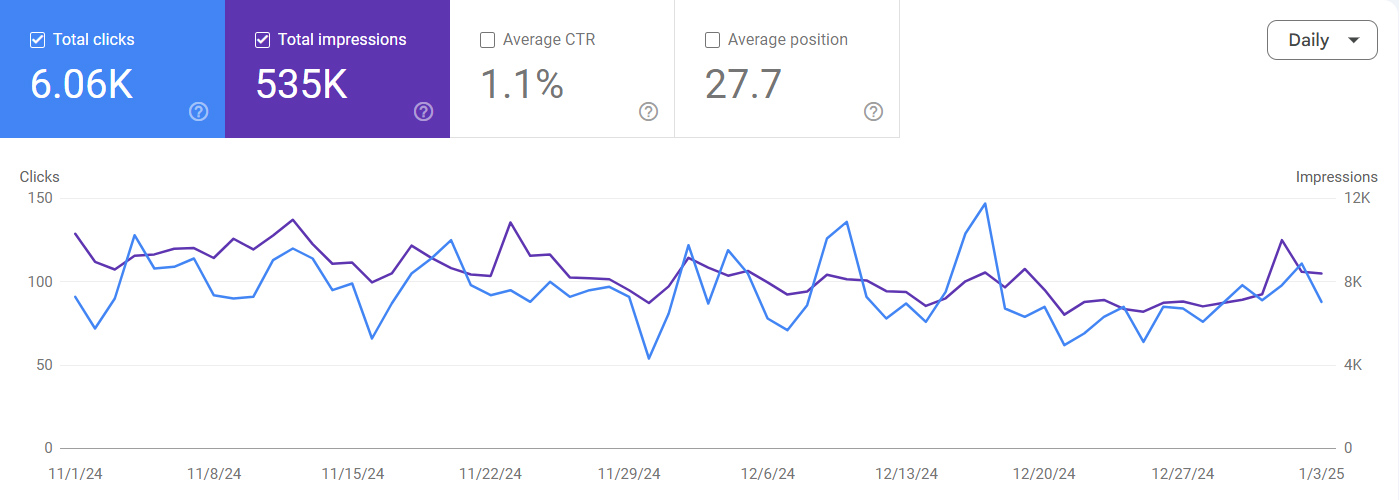1400x500 pixels.
Task: Click the 11/1/24 date label on axis
Action: click(76, 473)
